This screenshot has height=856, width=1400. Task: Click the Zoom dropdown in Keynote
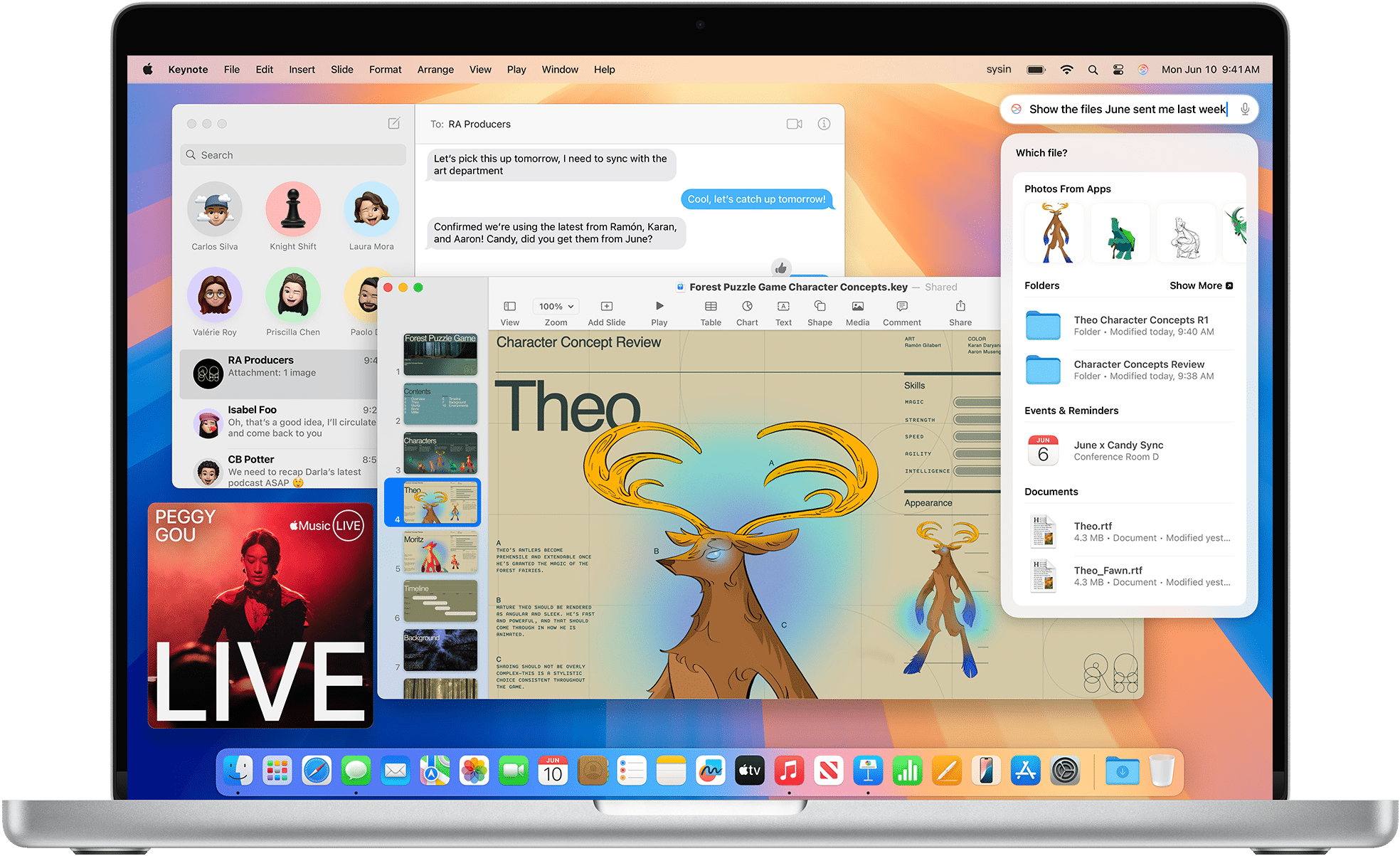(554, 307)
